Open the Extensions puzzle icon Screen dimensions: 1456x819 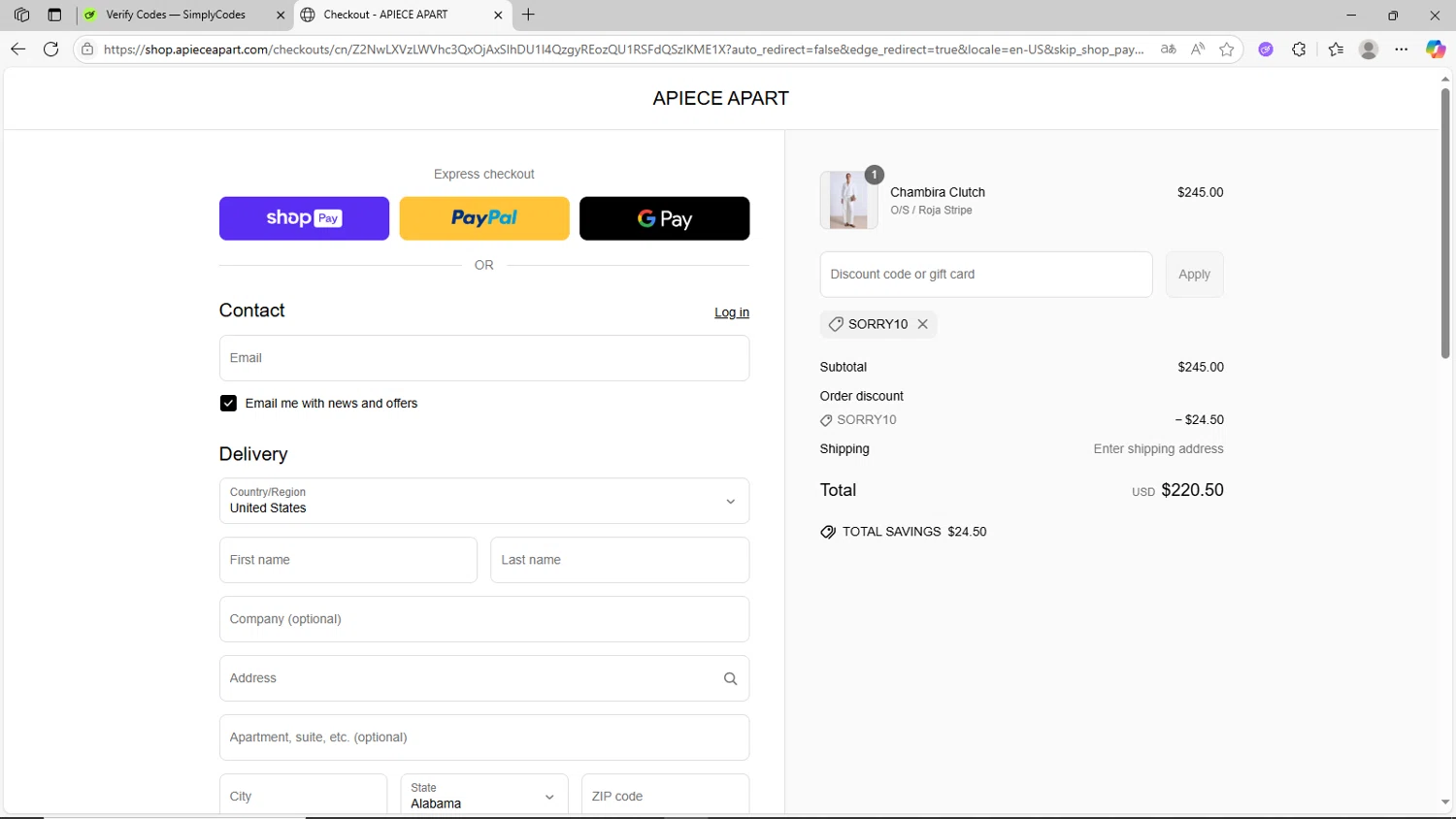1299,49
